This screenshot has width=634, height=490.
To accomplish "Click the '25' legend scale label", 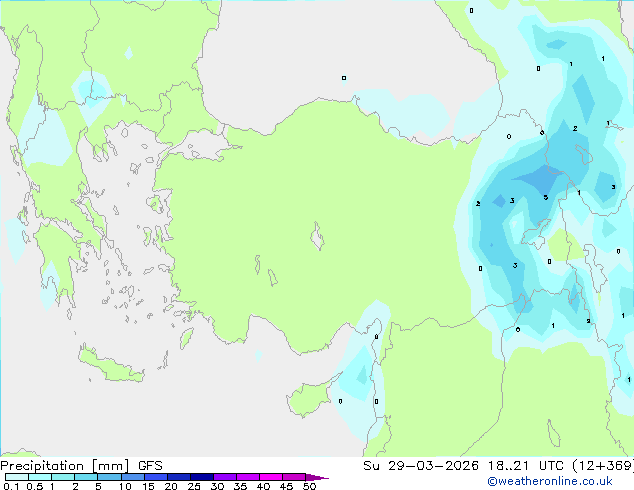I will (194, 486).
